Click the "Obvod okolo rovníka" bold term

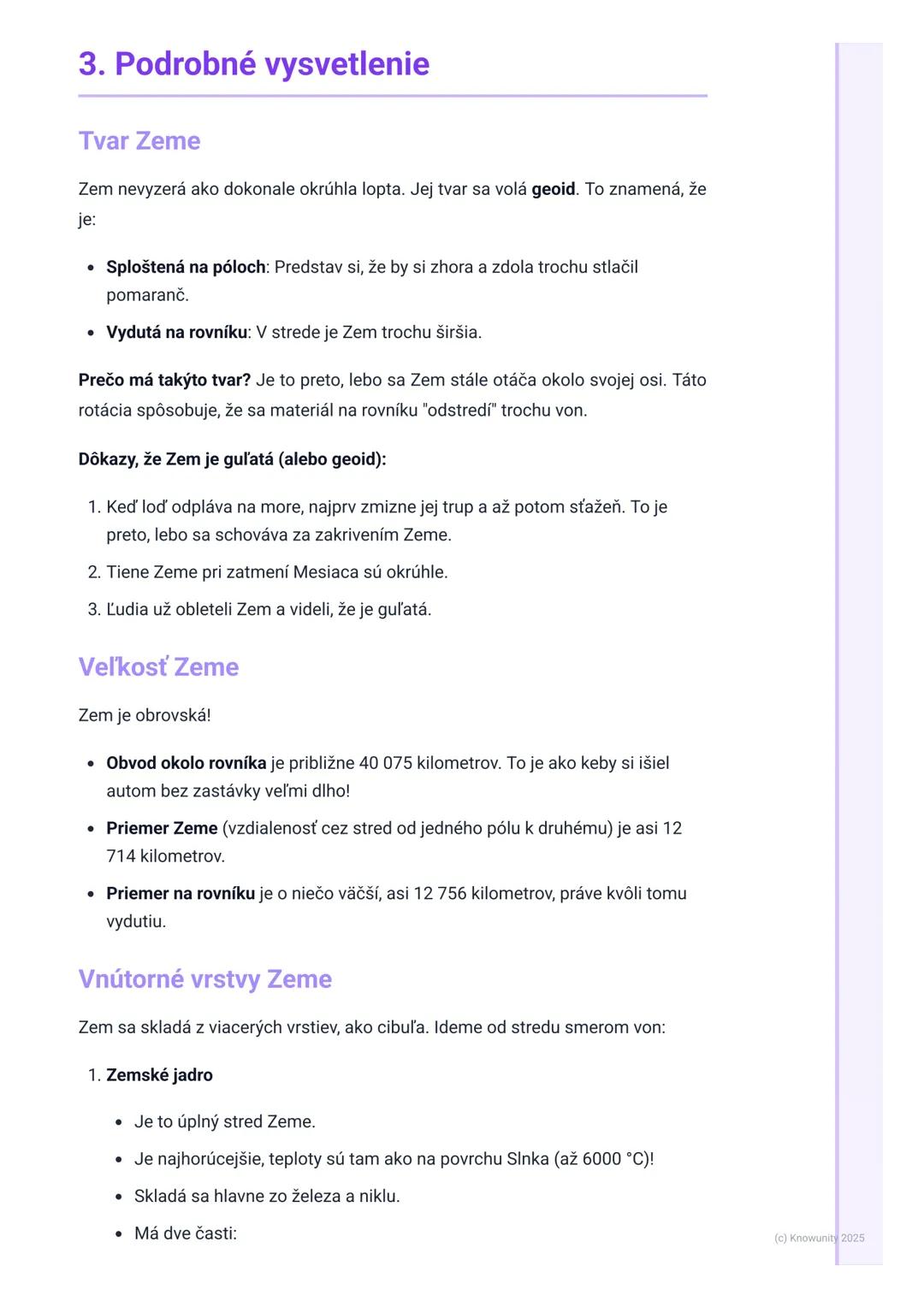click(x=186, y=763)
